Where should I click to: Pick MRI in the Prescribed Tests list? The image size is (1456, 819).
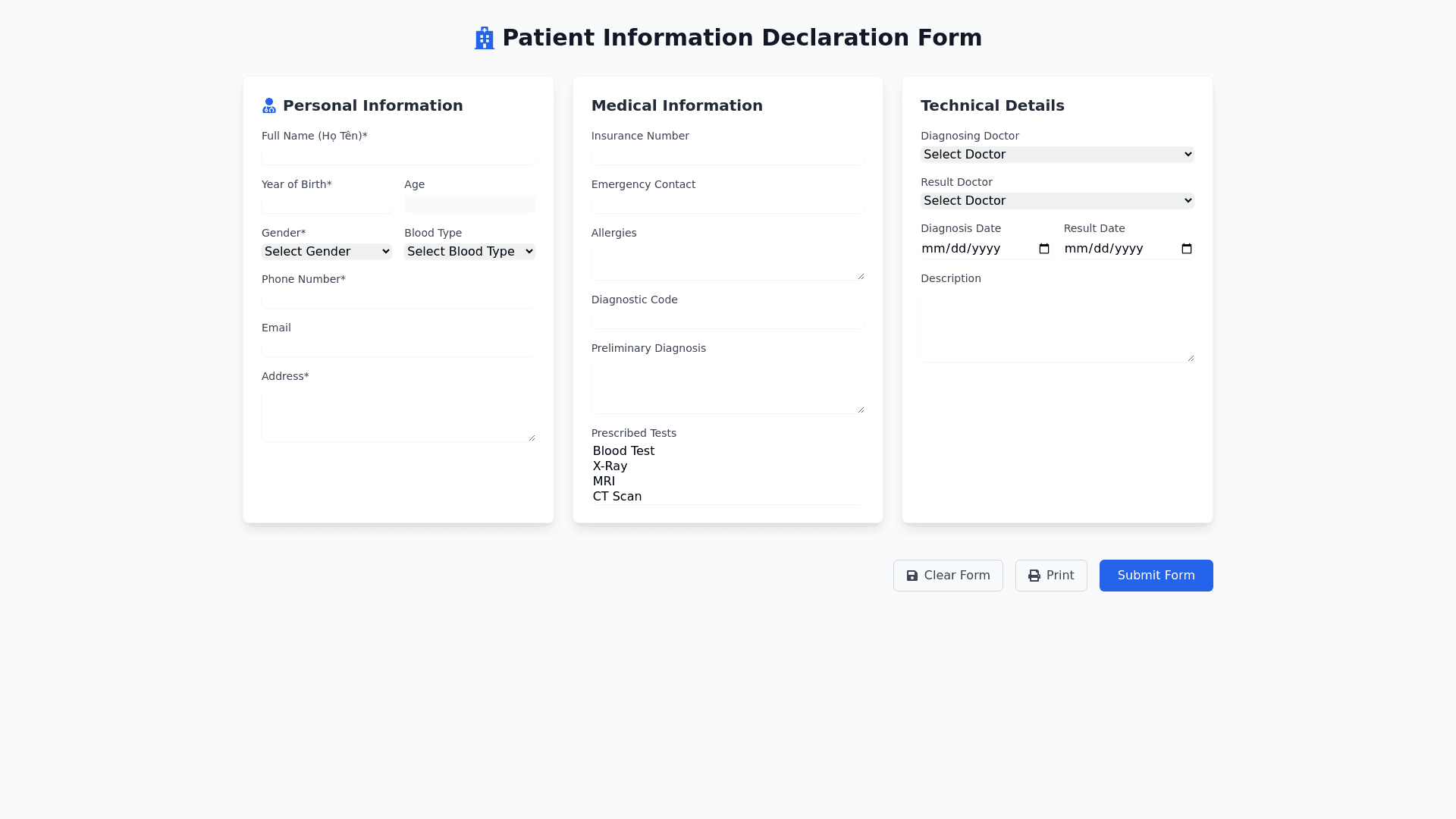point(604,482)
